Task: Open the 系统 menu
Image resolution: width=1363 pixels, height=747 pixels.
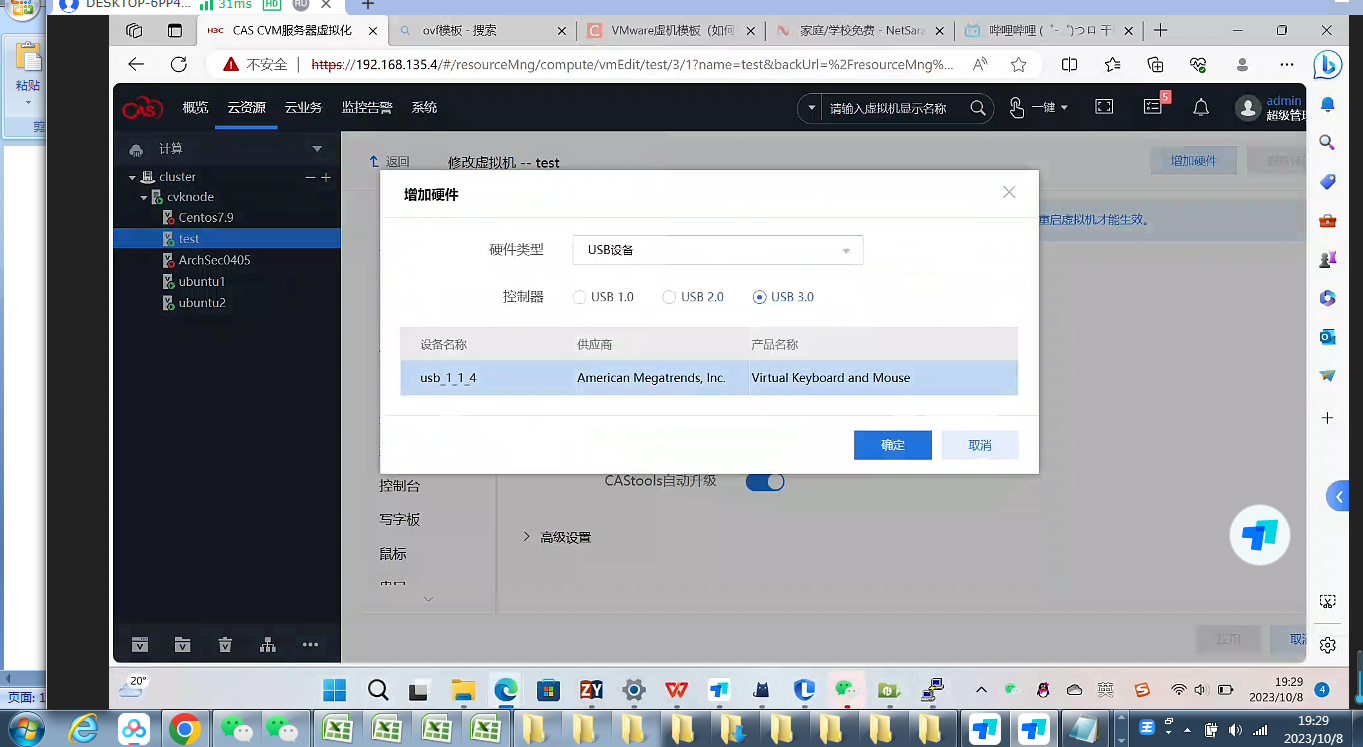Action: [424, 108]
